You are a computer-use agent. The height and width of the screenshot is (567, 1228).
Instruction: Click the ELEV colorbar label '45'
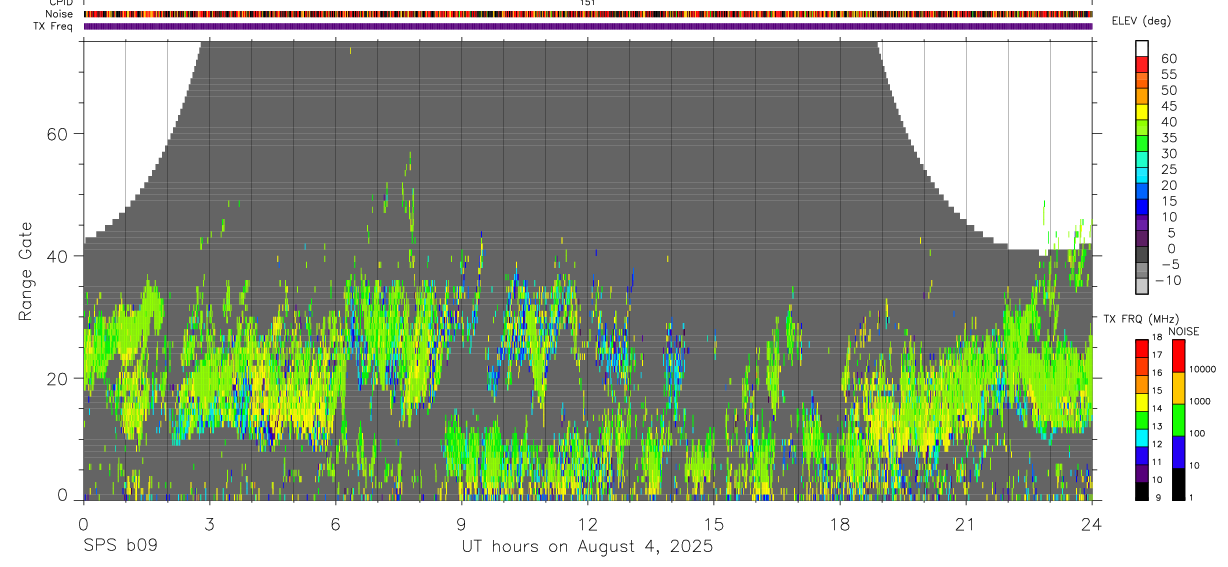tap(1169, 106)
